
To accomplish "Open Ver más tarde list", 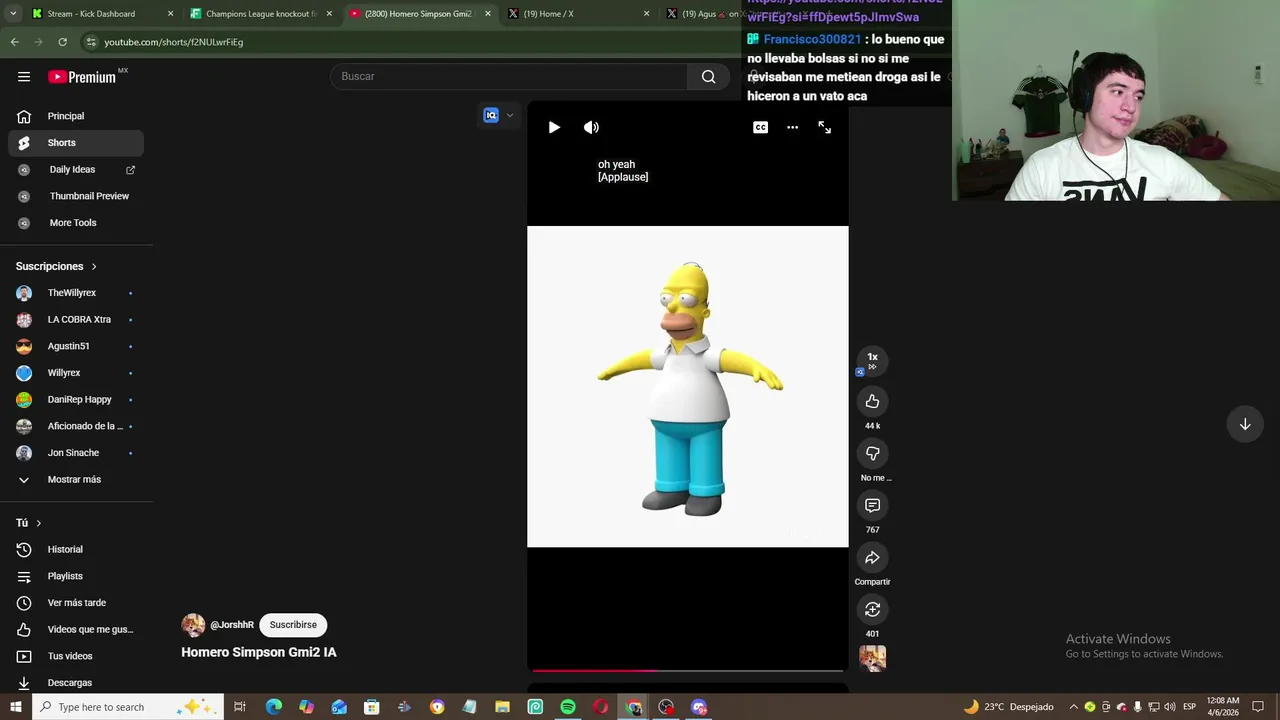I will (x=76, y=603).
